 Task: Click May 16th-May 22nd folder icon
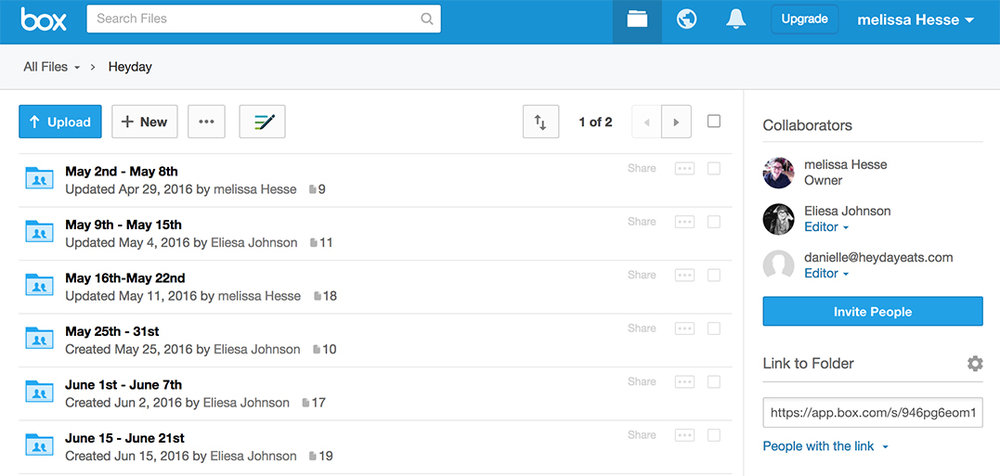39,285
